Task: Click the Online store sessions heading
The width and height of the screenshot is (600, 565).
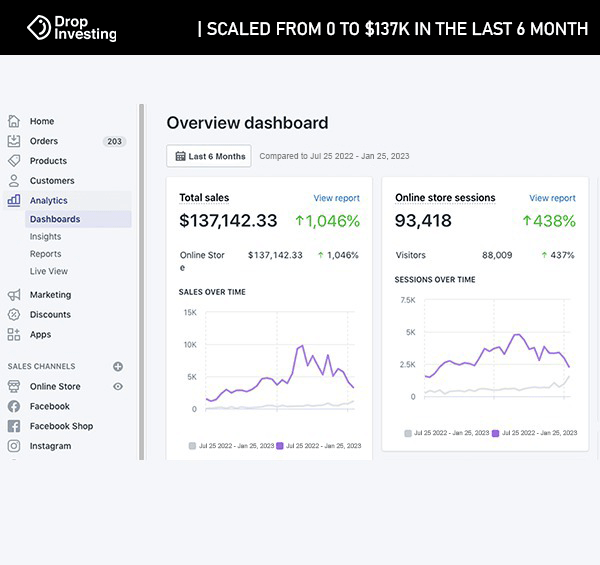Action: [x=445, y=198]
